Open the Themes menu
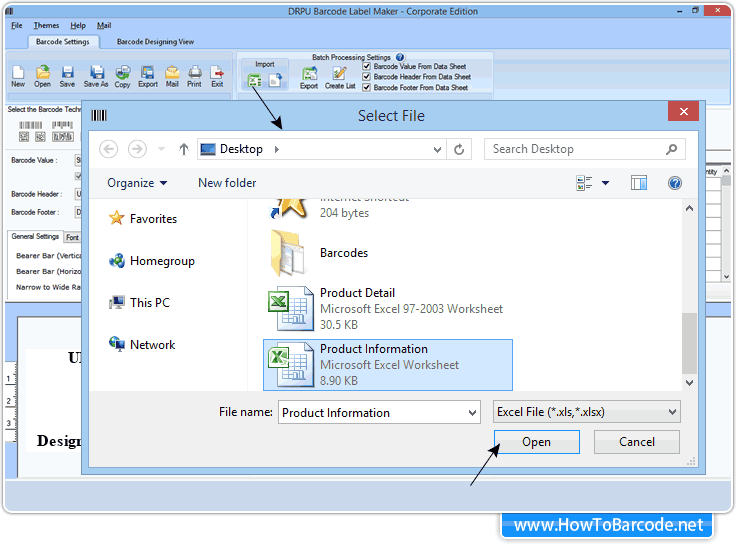 [x=46, y=25]
